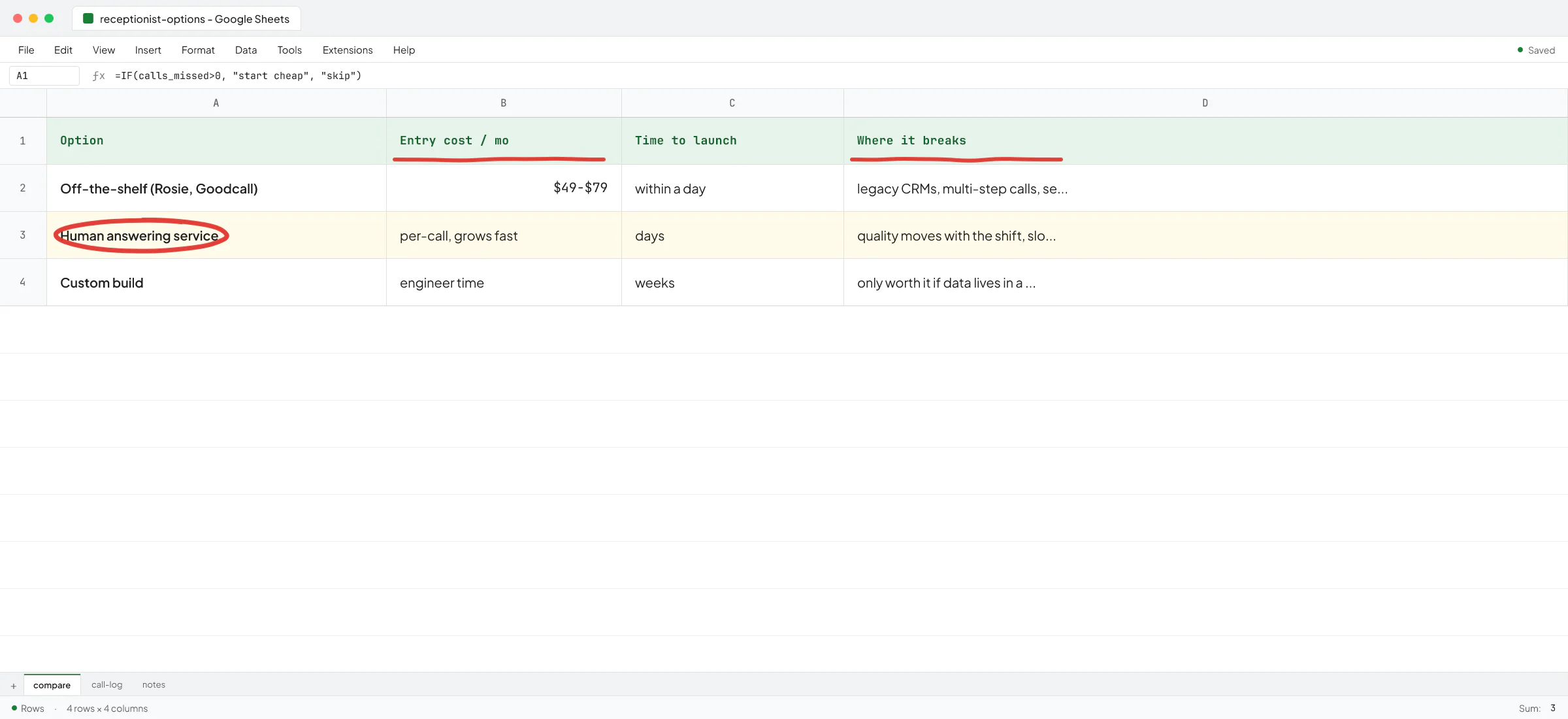Select the 'quality moves with the shift' cell
The image size is (1568, 719).
(x=1205, y=235)
